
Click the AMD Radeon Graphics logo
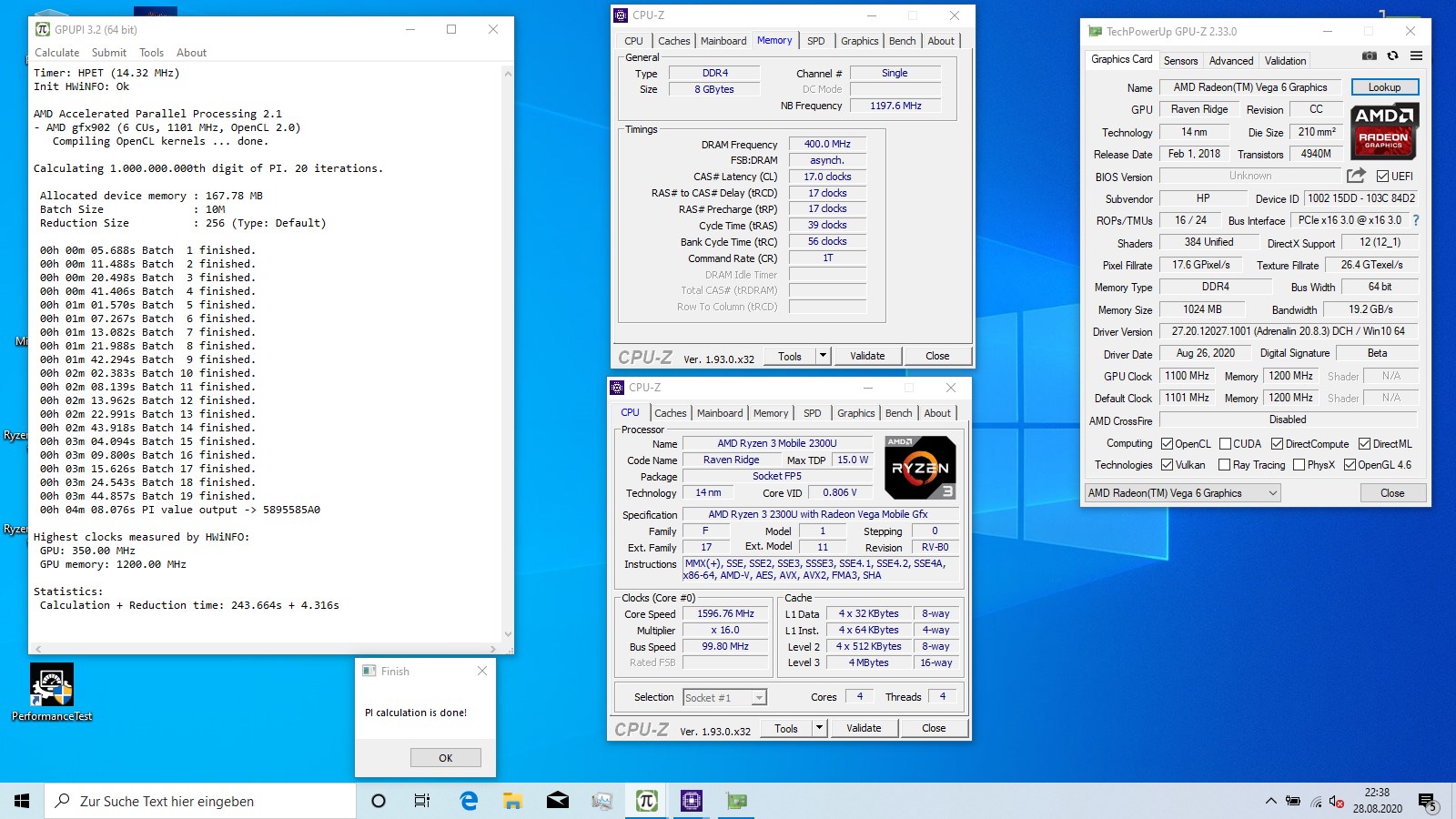tap(1383, 130)
